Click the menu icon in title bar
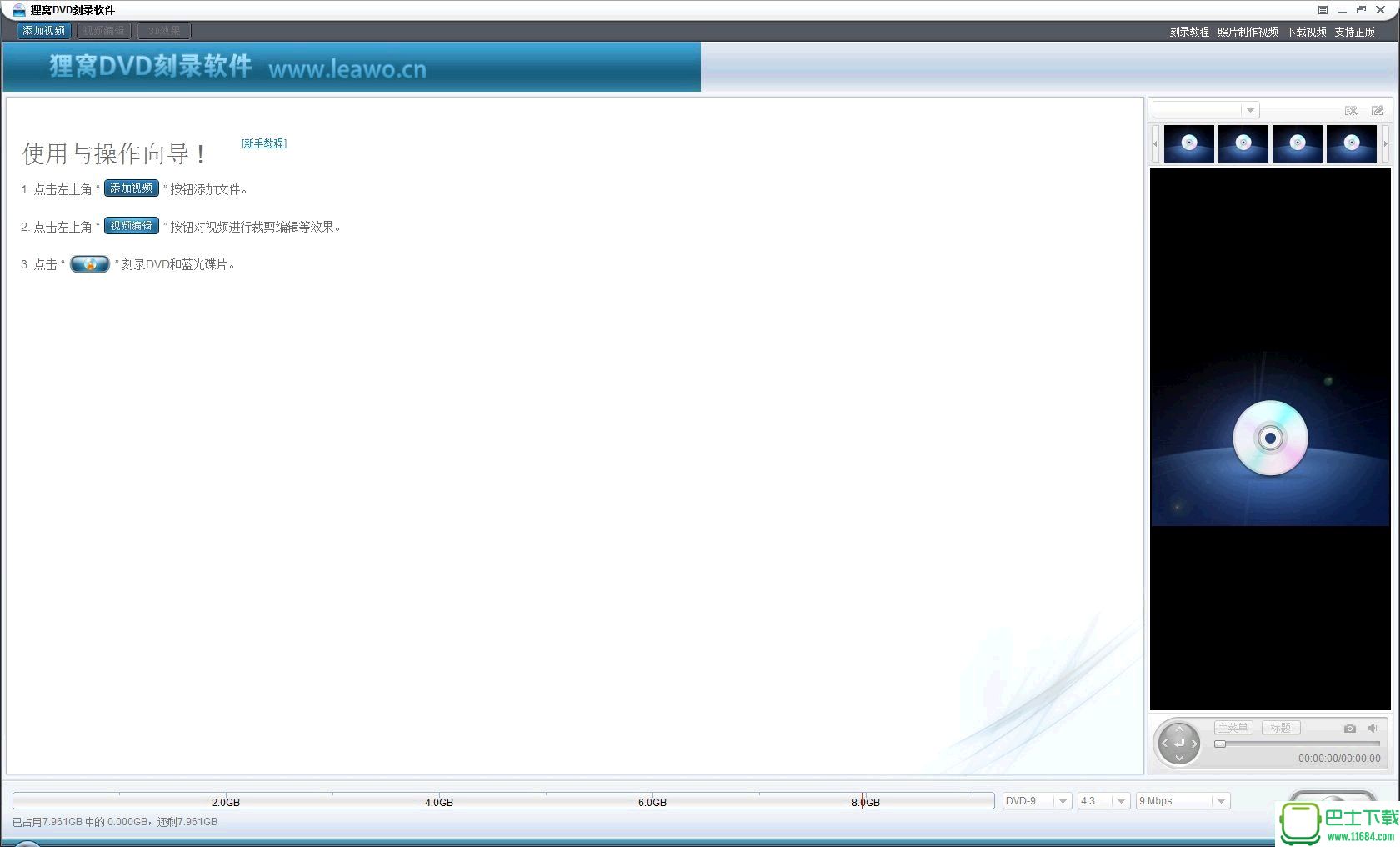This screenshot has height=847, width=1400. coord(1322,10)
